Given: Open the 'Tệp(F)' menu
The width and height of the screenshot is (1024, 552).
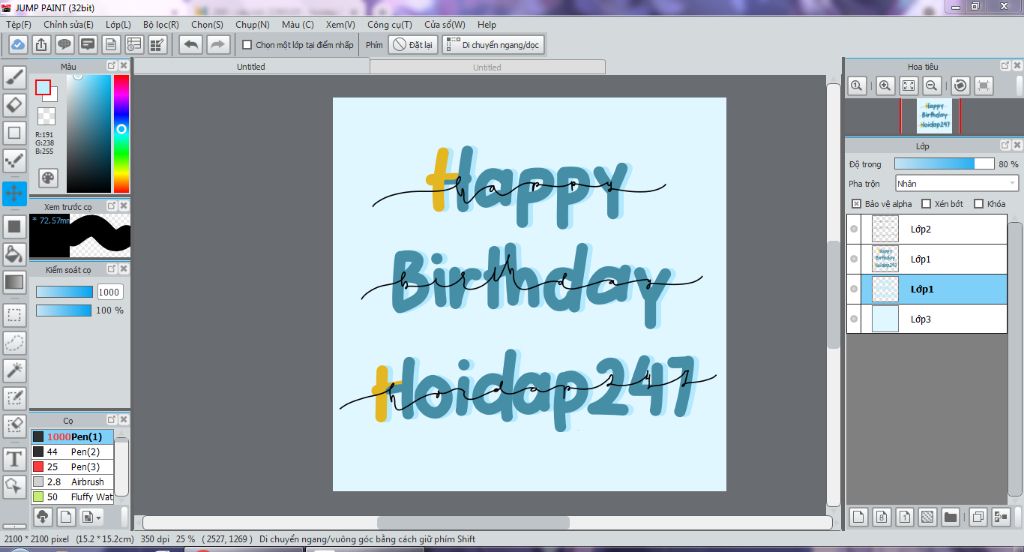Looking at the screenshot, I should click(18, 25).
